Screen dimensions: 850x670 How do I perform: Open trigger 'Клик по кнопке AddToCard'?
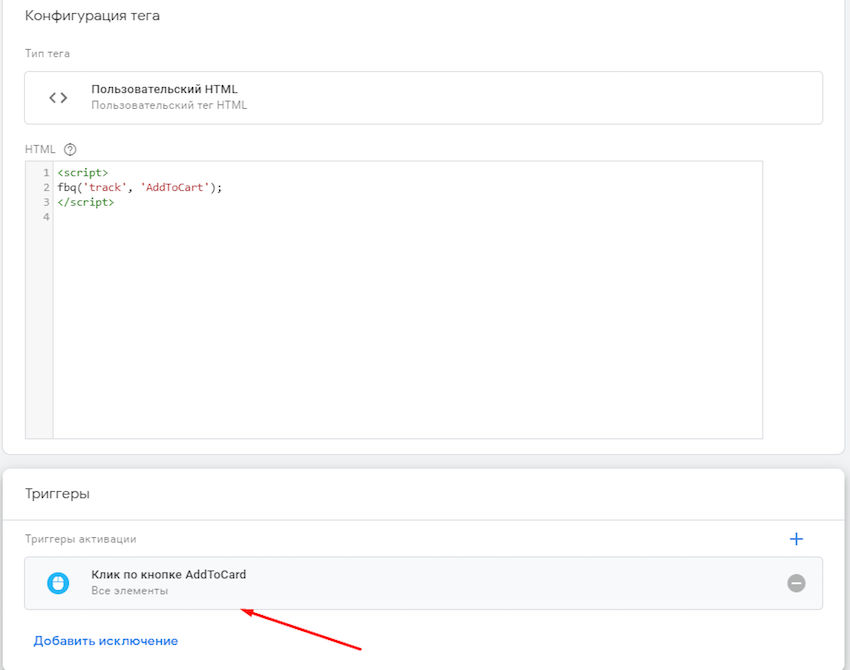click(168, 575)
